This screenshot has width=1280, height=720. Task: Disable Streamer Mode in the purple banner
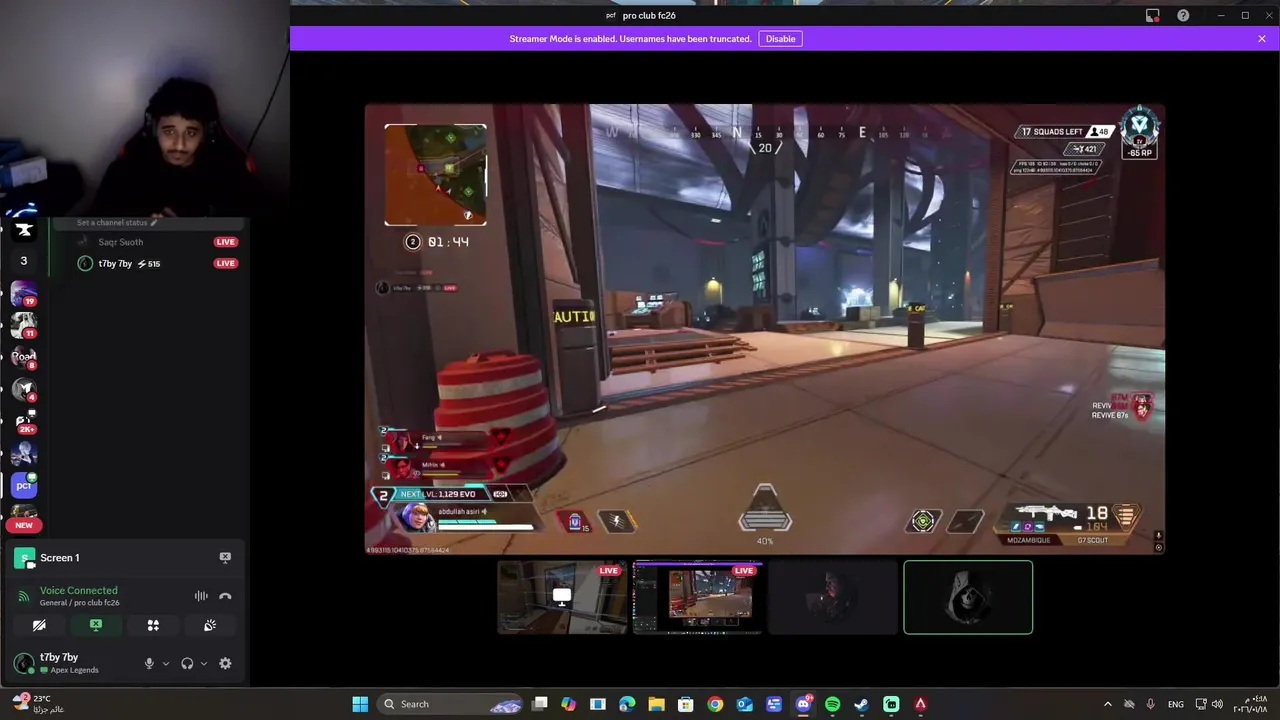(780, 39)
